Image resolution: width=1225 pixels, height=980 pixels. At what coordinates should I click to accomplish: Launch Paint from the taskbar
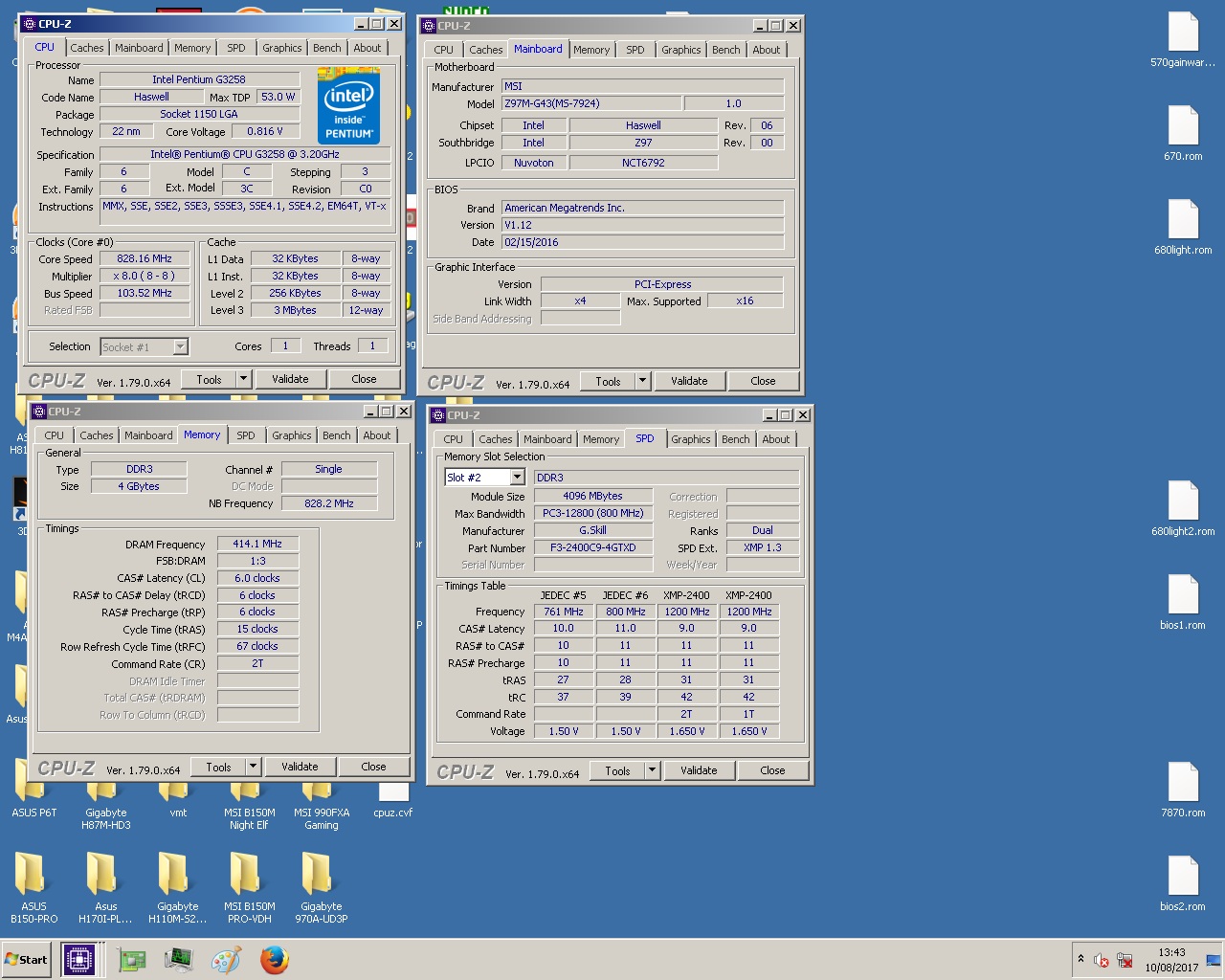(227, 960)
